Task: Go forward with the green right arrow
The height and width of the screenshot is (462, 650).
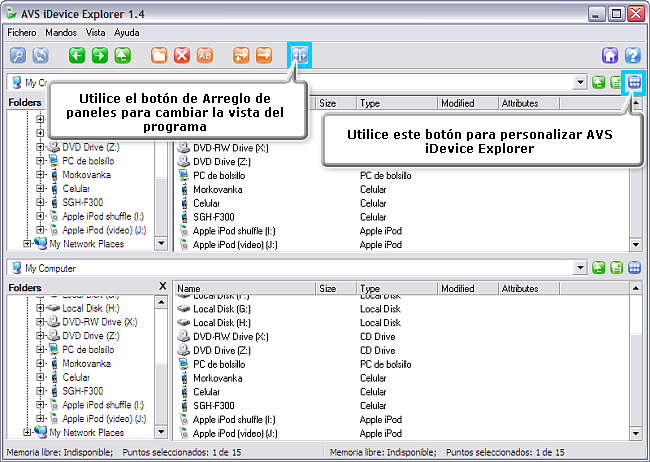Action: [99, 55]
